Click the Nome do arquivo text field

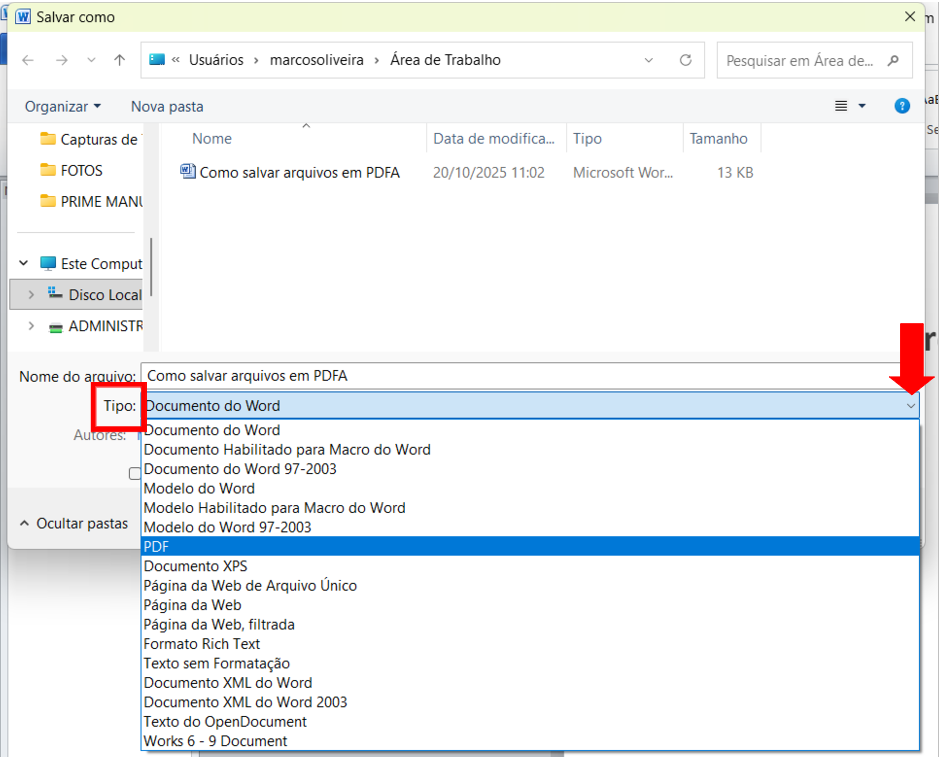click(520, 376)
